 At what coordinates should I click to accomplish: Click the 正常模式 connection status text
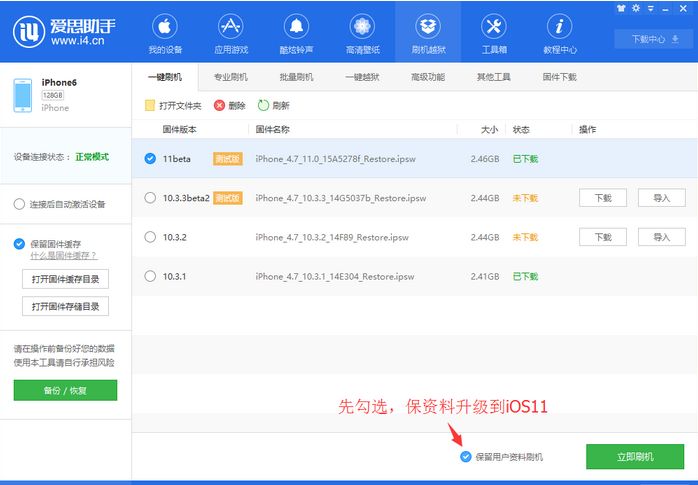coord(92,157)
